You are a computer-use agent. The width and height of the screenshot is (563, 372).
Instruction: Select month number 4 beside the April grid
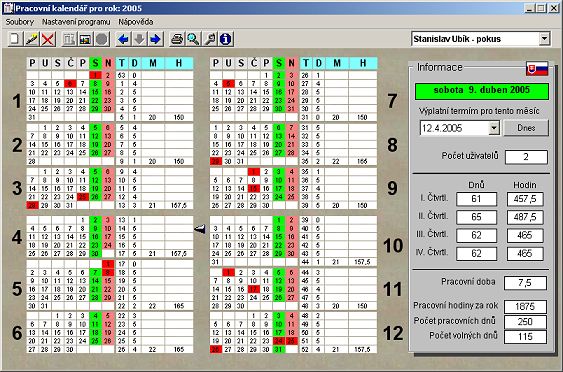tap(17, 237)
